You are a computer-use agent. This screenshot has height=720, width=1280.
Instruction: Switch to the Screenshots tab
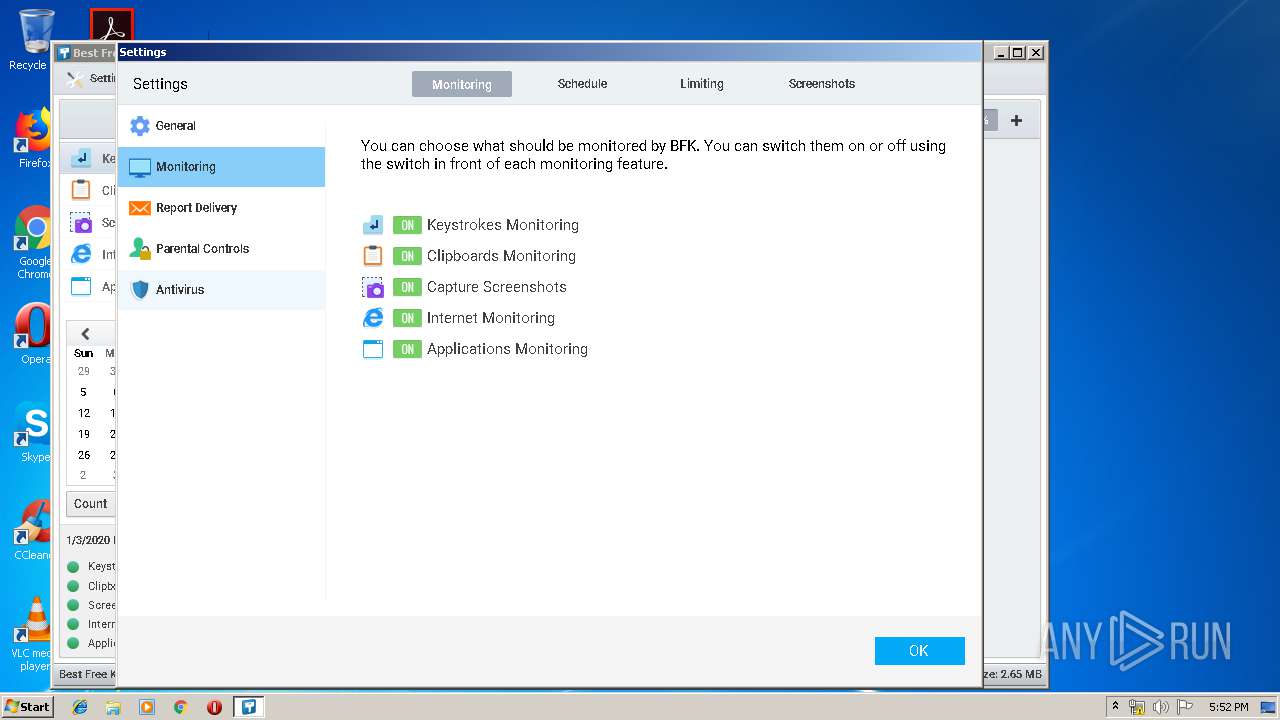(822, 84)
